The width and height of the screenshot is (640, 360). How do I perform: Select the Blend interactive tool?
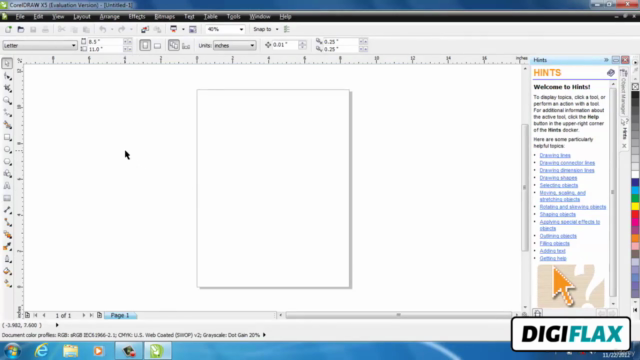point(7,235)
